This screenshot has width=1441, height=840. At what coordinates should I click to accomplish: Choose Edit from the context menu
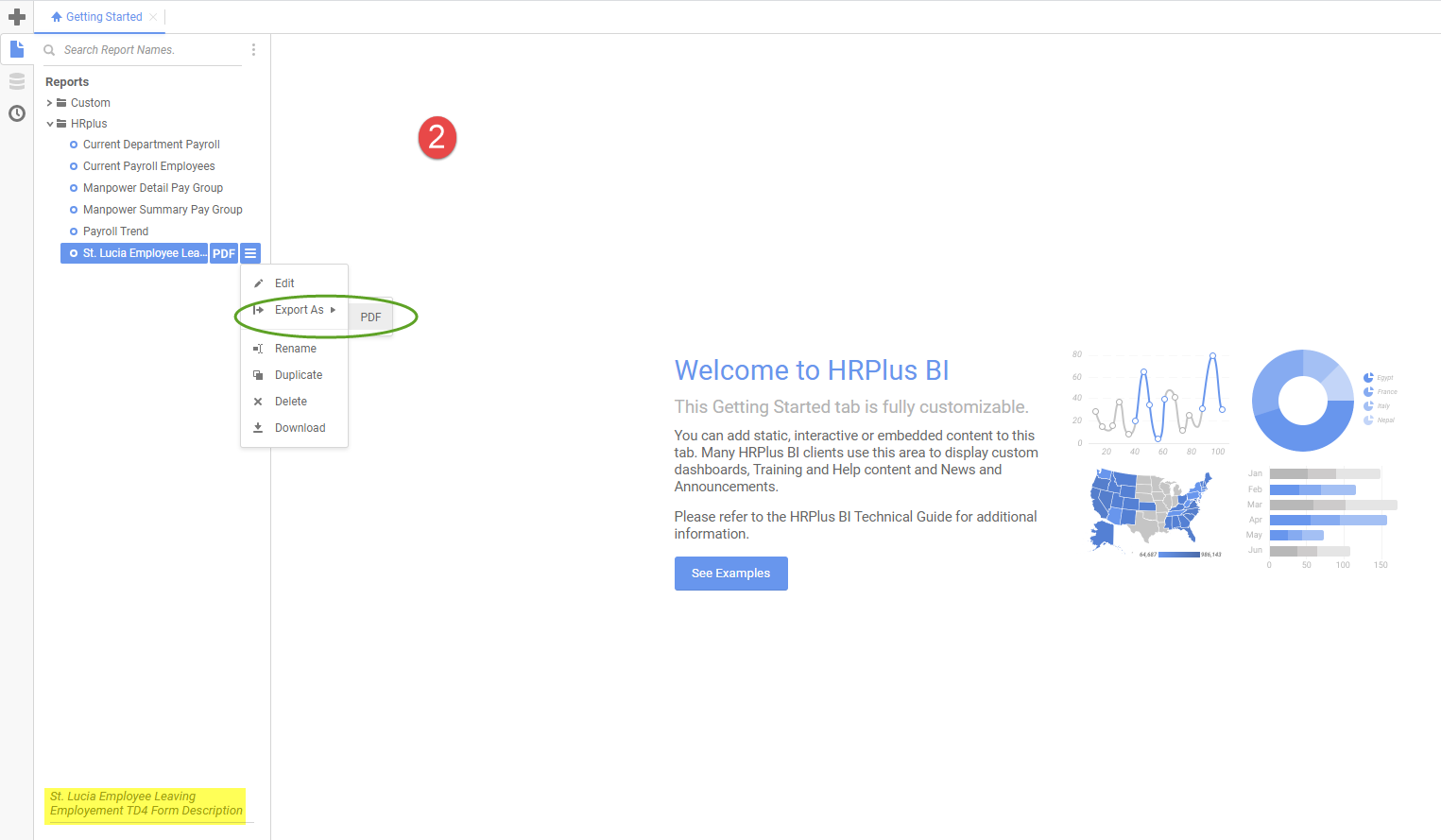pos(295,283)
